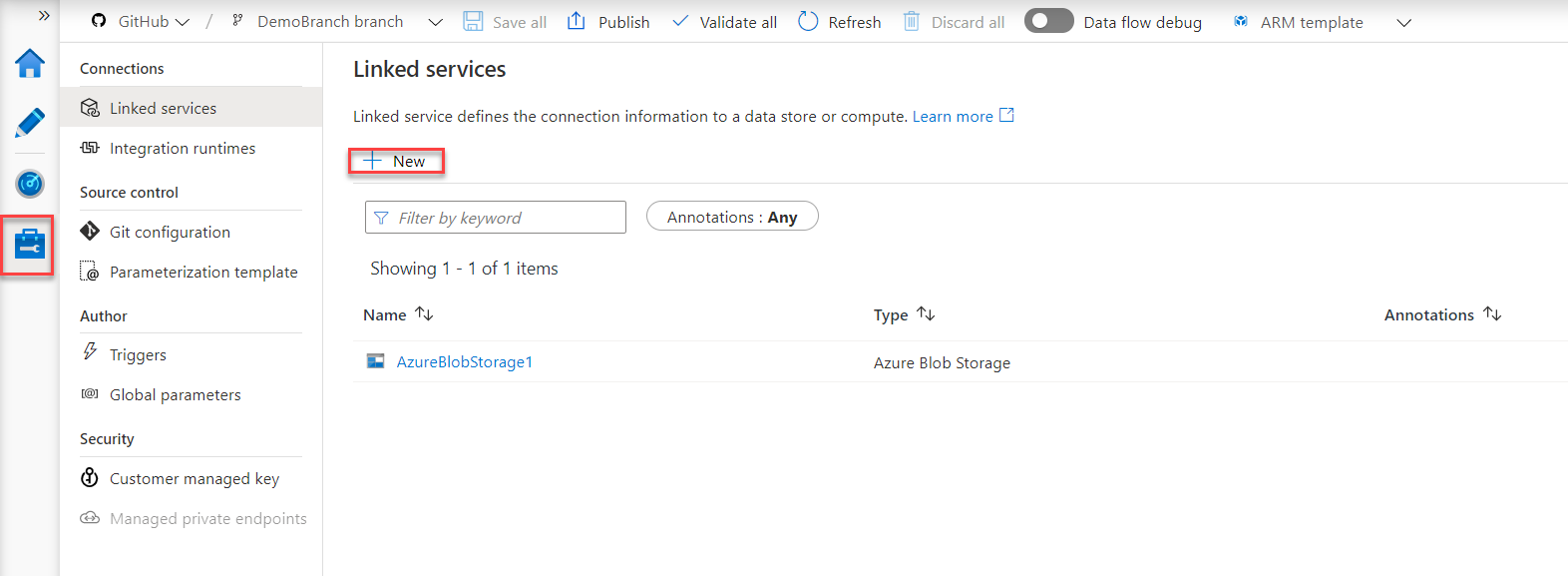Click the Filter by keyword field
This screenshot has width=1568, height=576.
(x=496, y=218)
